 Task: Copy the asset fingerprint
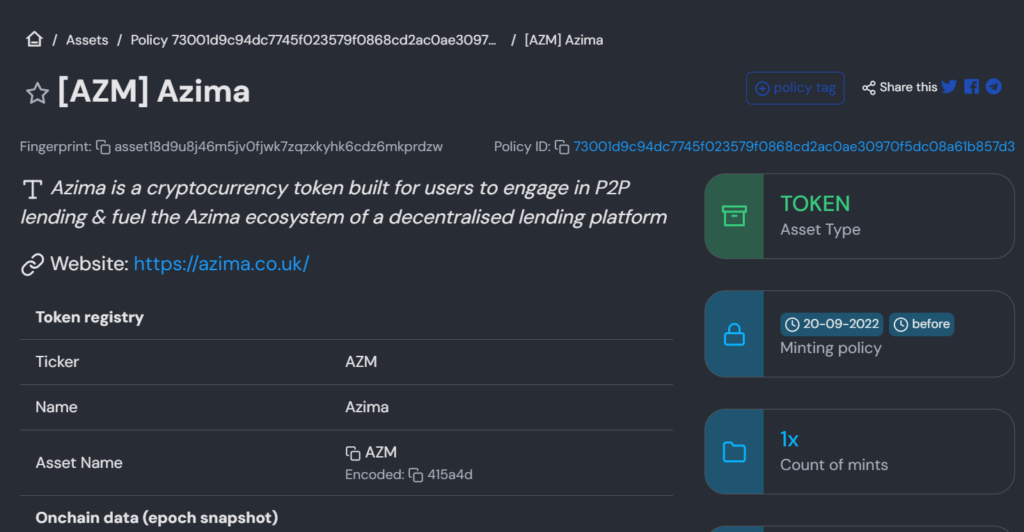[103, 147]
